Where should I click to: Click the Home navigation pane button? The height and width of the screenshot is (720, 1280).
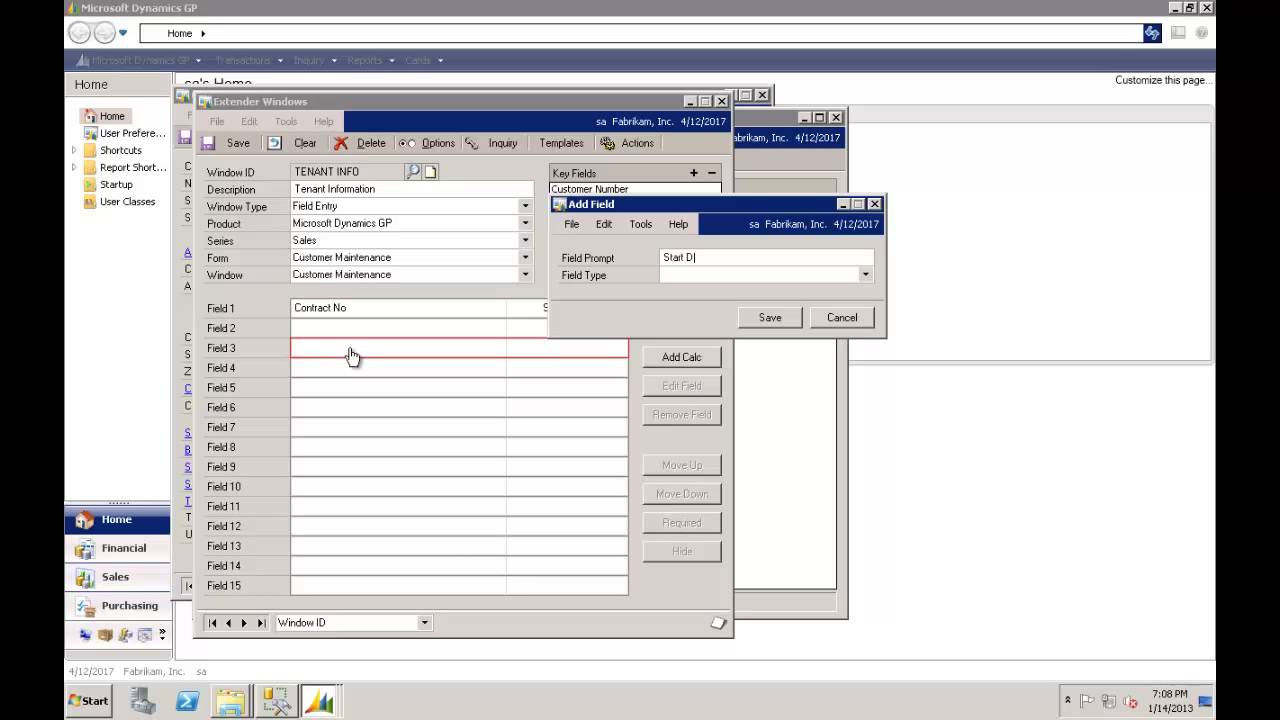(117, 519)
